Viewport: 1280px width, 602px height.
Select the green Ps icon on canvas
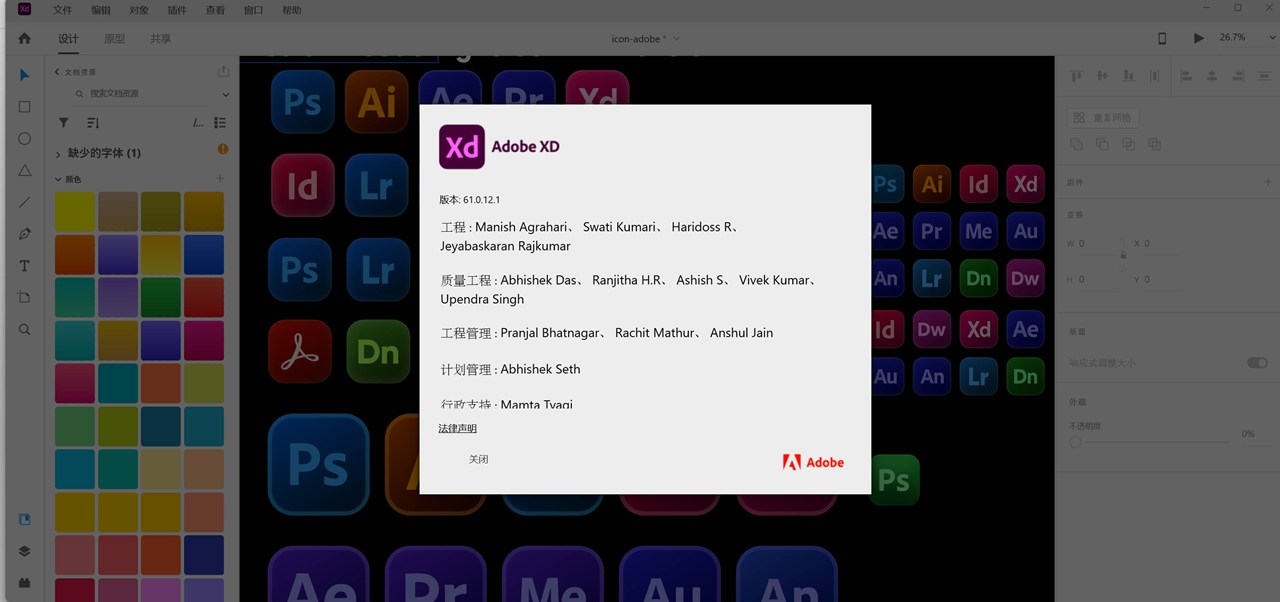point(894,479)
